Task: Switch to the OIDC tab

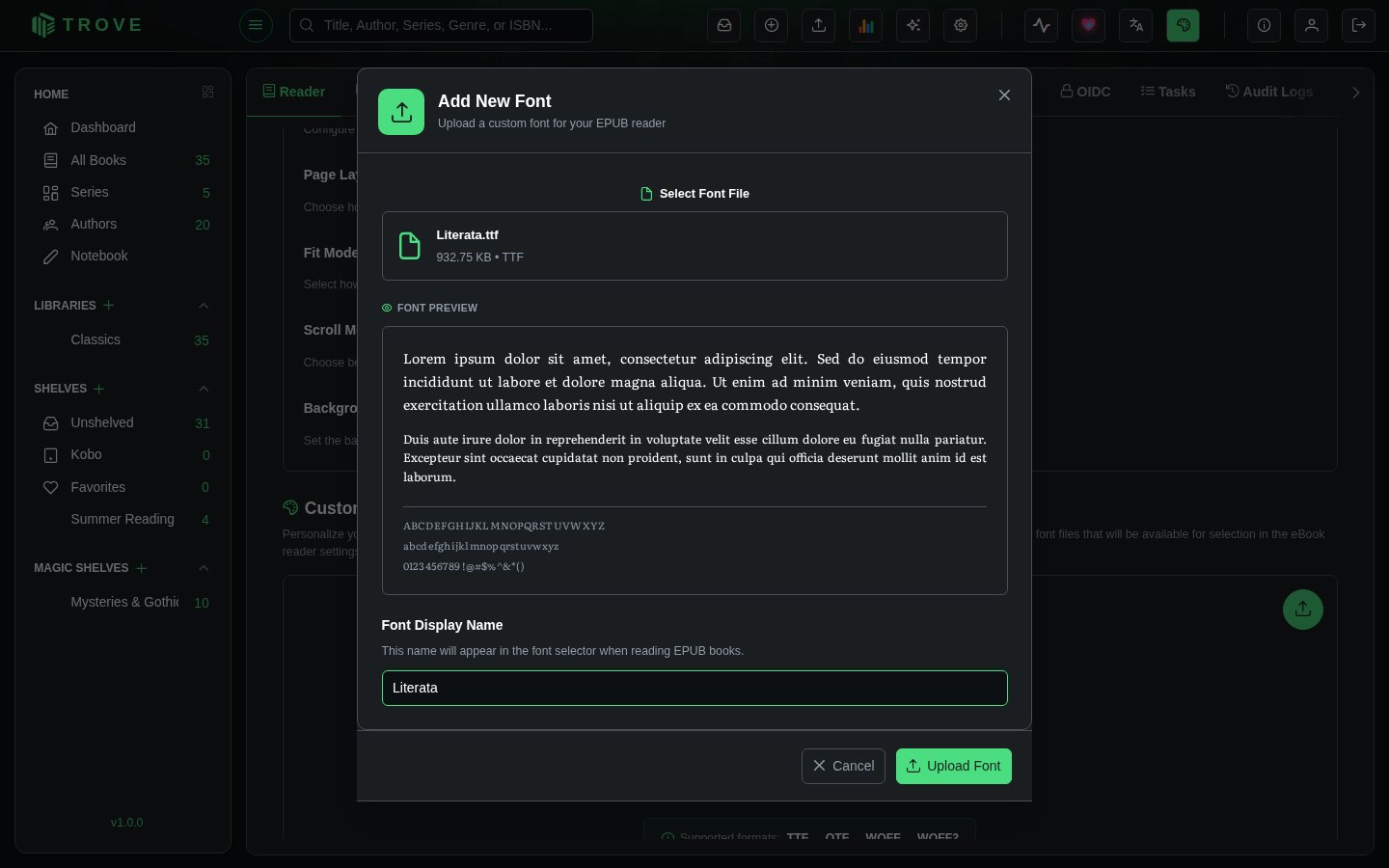Action: point(1086,92)
